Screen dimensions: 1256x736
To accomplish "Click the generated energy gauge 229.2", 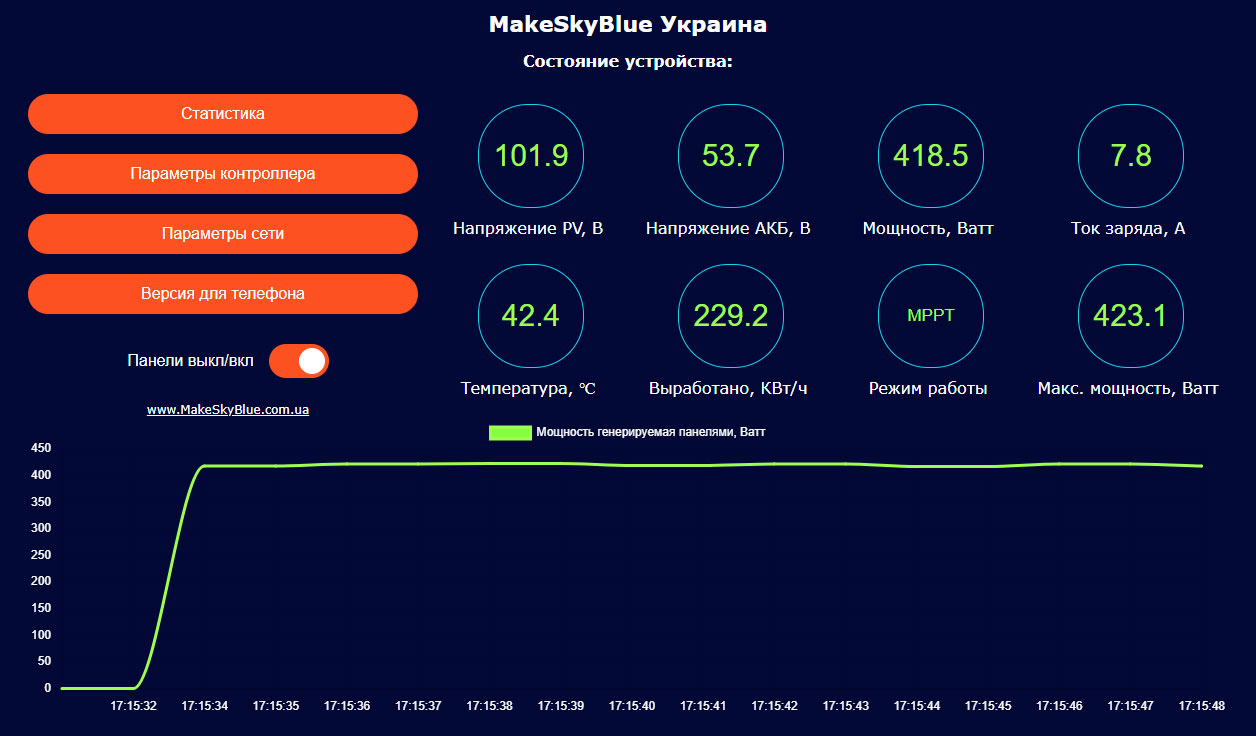I will [731, 316].
